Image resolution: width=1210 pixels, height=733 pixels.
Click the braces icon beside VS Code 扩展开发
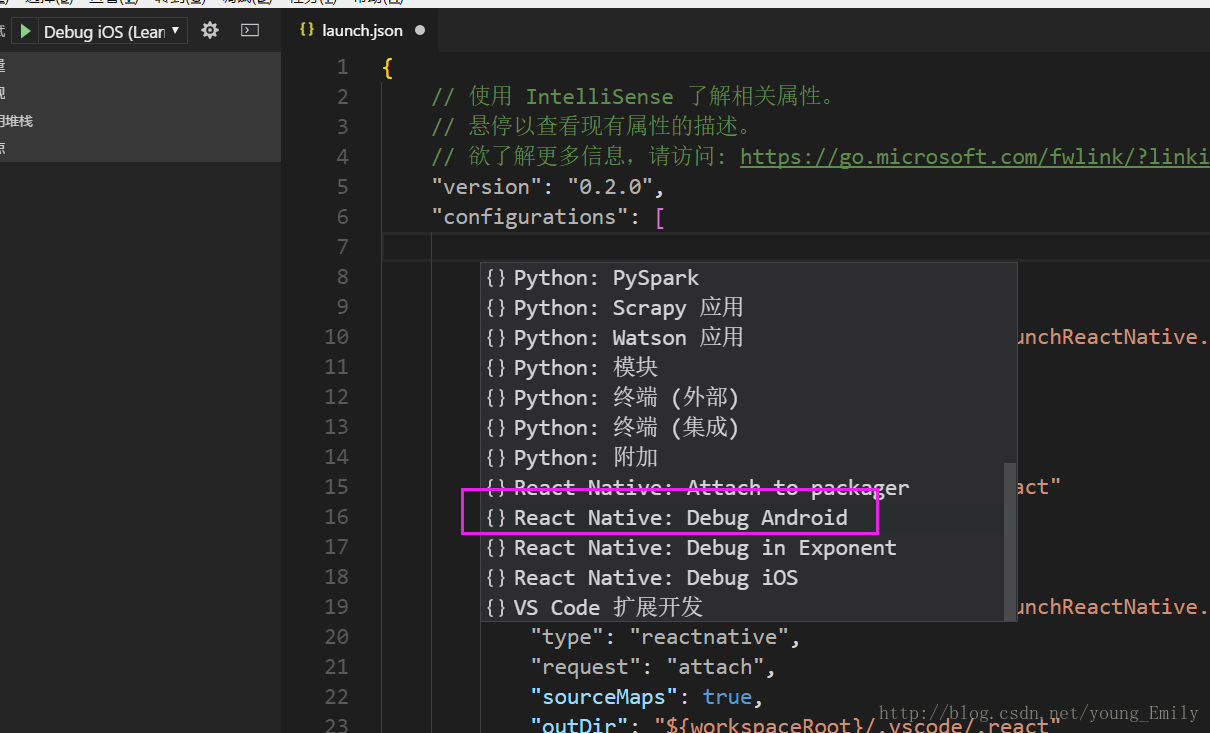coord(496,608)
